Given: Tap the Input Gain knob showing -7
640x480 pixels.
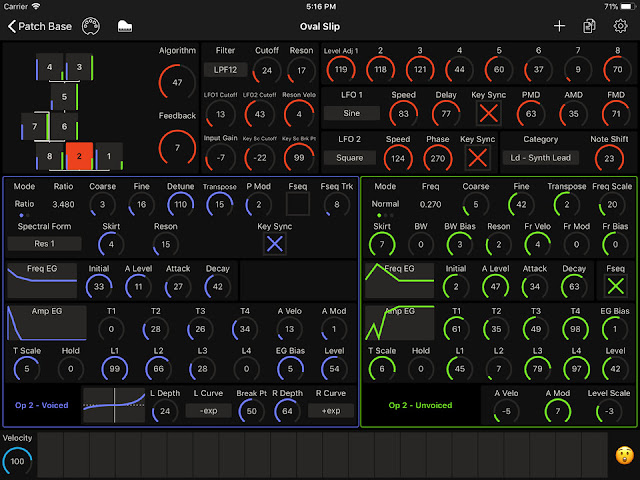Looking at the screenshot, I should (220, 158).
